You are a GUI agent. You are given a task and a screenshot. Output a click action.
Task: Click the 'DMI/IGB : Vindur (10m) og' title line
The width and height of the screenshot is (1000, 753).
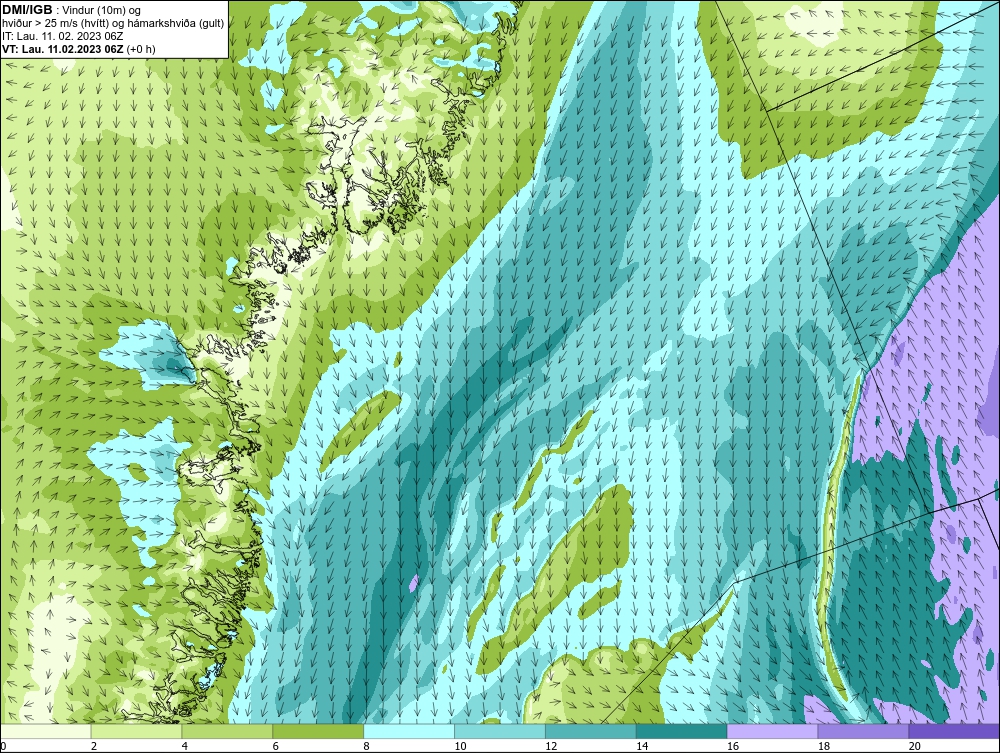(71, 10)
